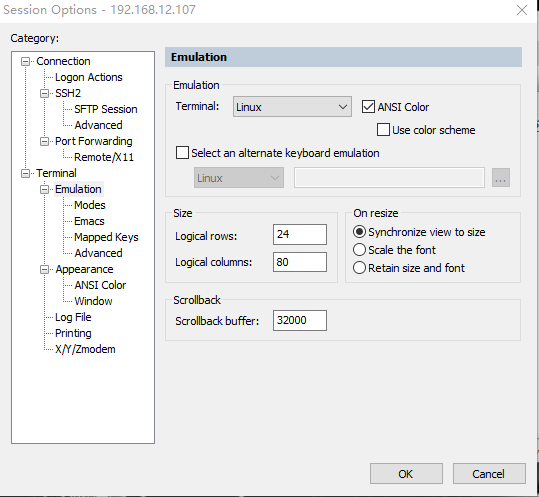Screen dimensions: 539x497
Task: Open Logon Actions category
Action: pyautogui.click(x=89, y=77)
